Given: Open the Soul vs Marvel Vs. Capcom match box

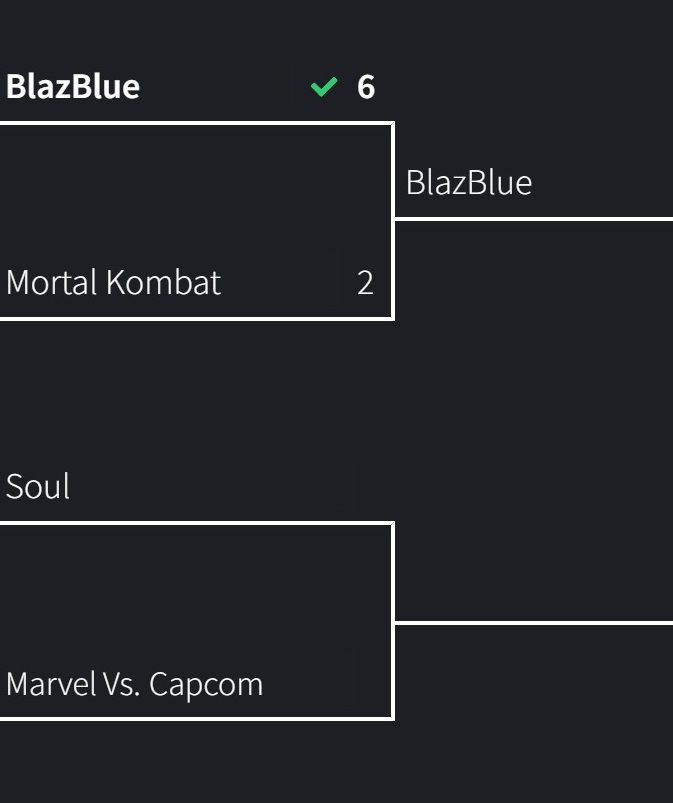Looking at the screenshot, I should [196, 621].
